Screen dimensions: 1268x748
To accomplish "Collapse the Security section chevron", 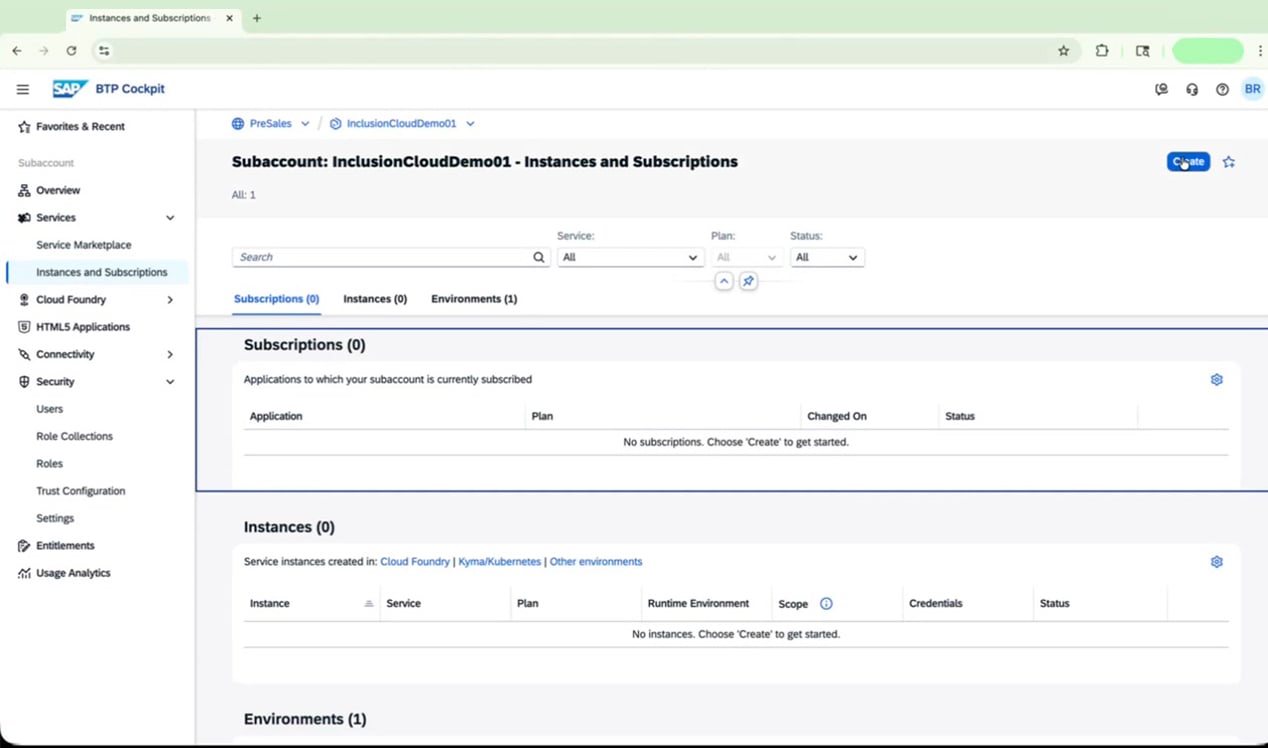I will pyautogui.click(x=170, y=382).
